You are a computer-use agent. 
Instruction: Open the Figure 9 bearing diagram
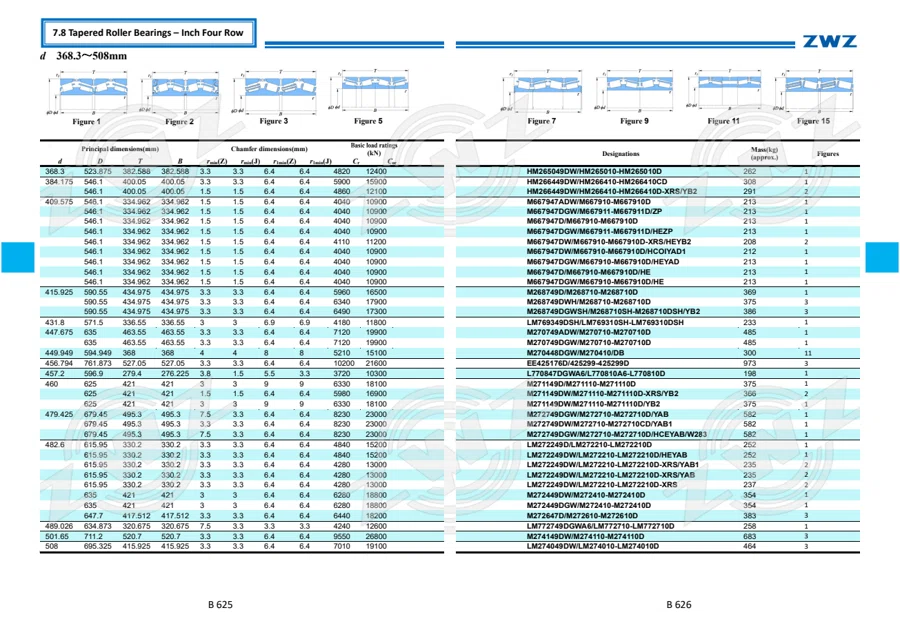point(634,92)
